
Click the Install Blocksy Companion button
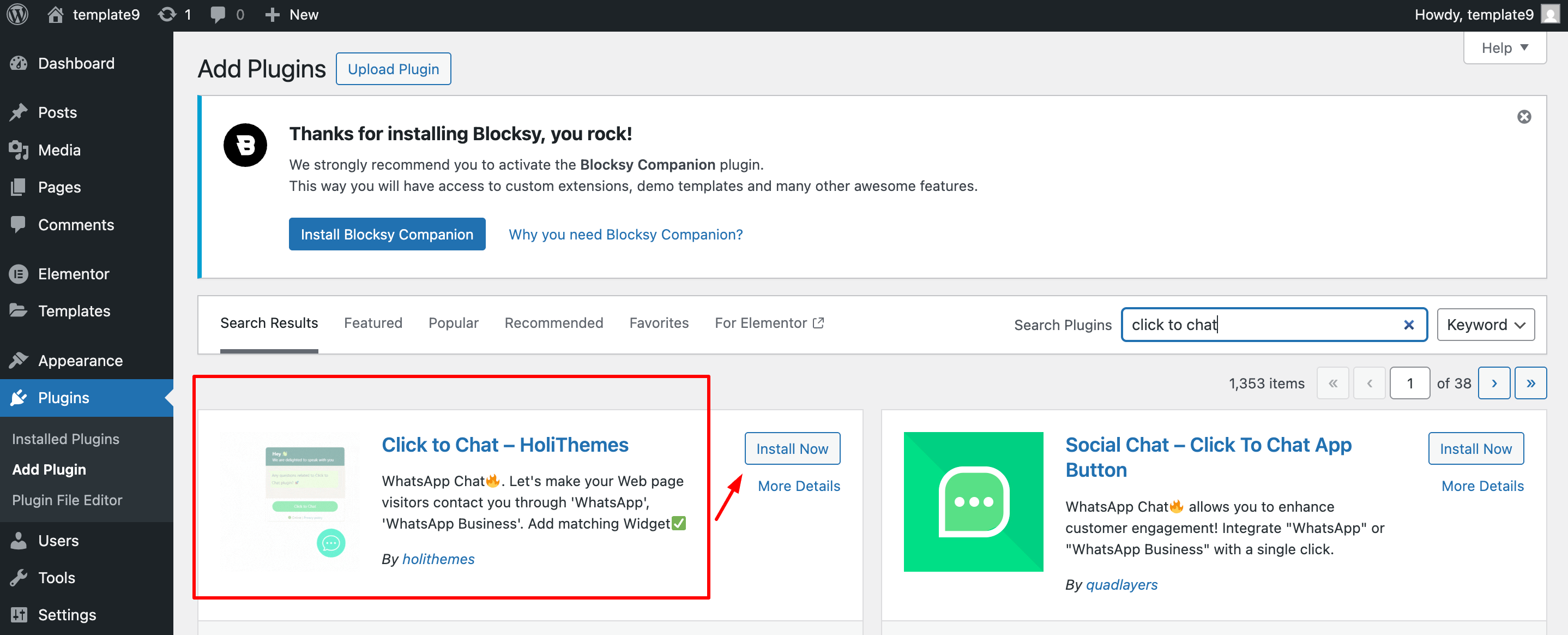[x=387, y=235]
